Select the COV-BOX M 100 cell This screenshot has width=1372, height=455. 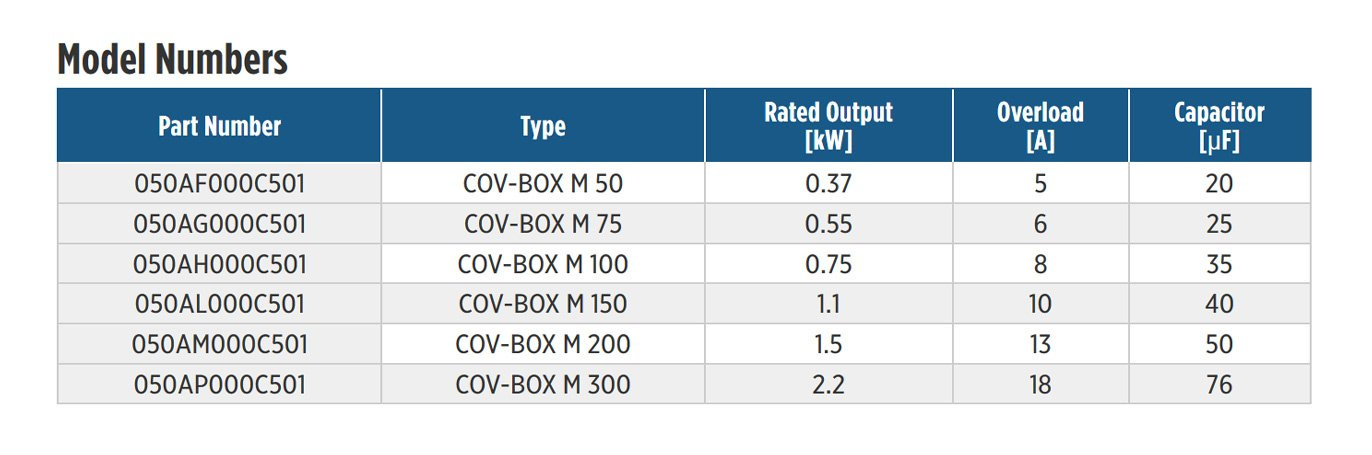point(543,264)
